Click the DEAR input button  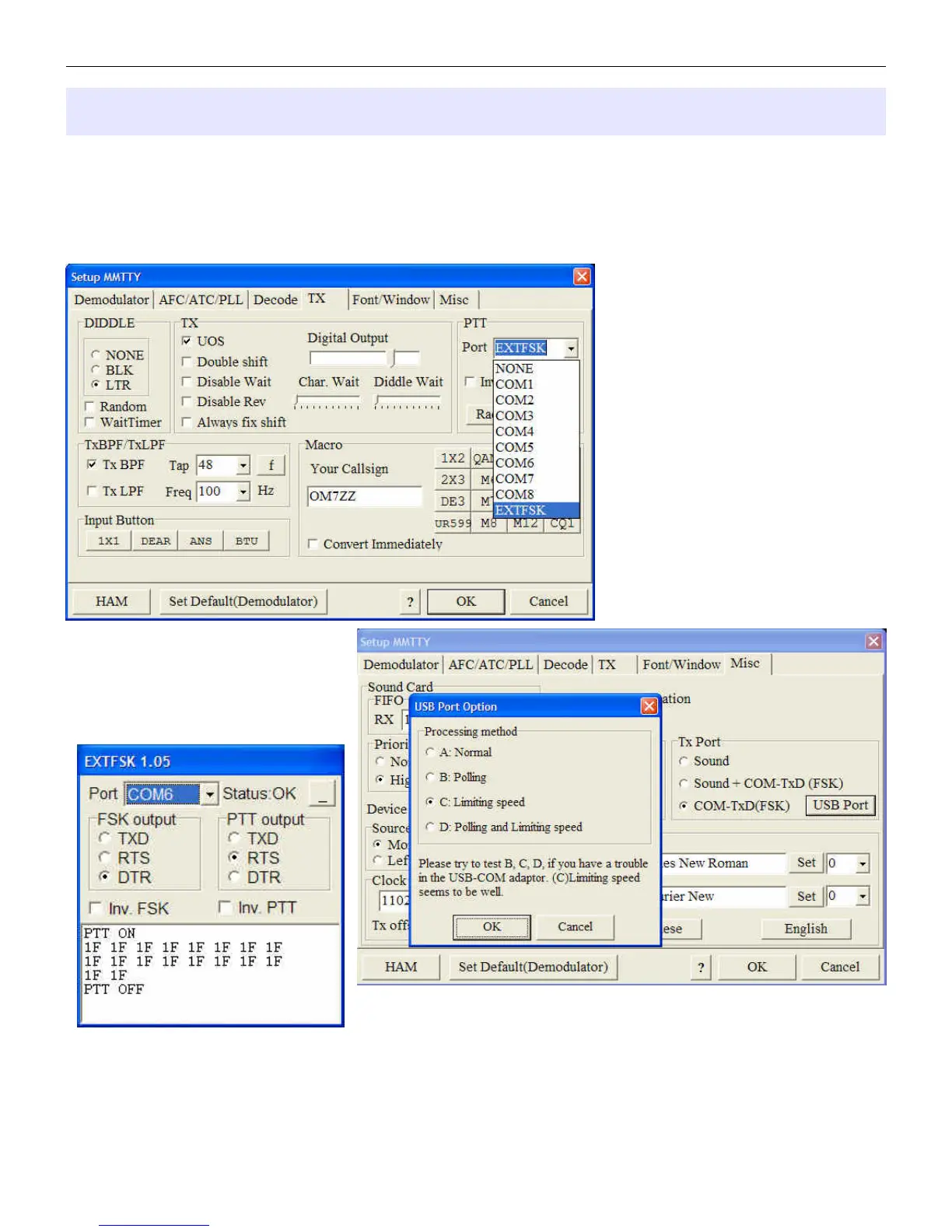click(156, 541)
